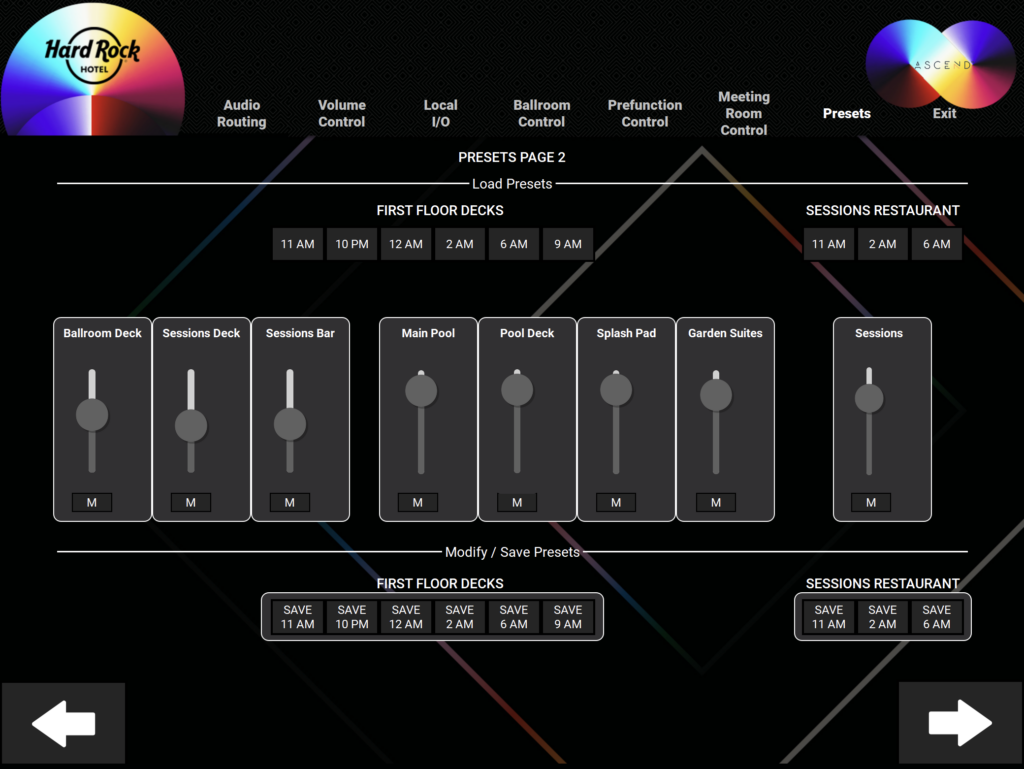
Task: Go to Meeting Room Control
Action: (744, 113)
